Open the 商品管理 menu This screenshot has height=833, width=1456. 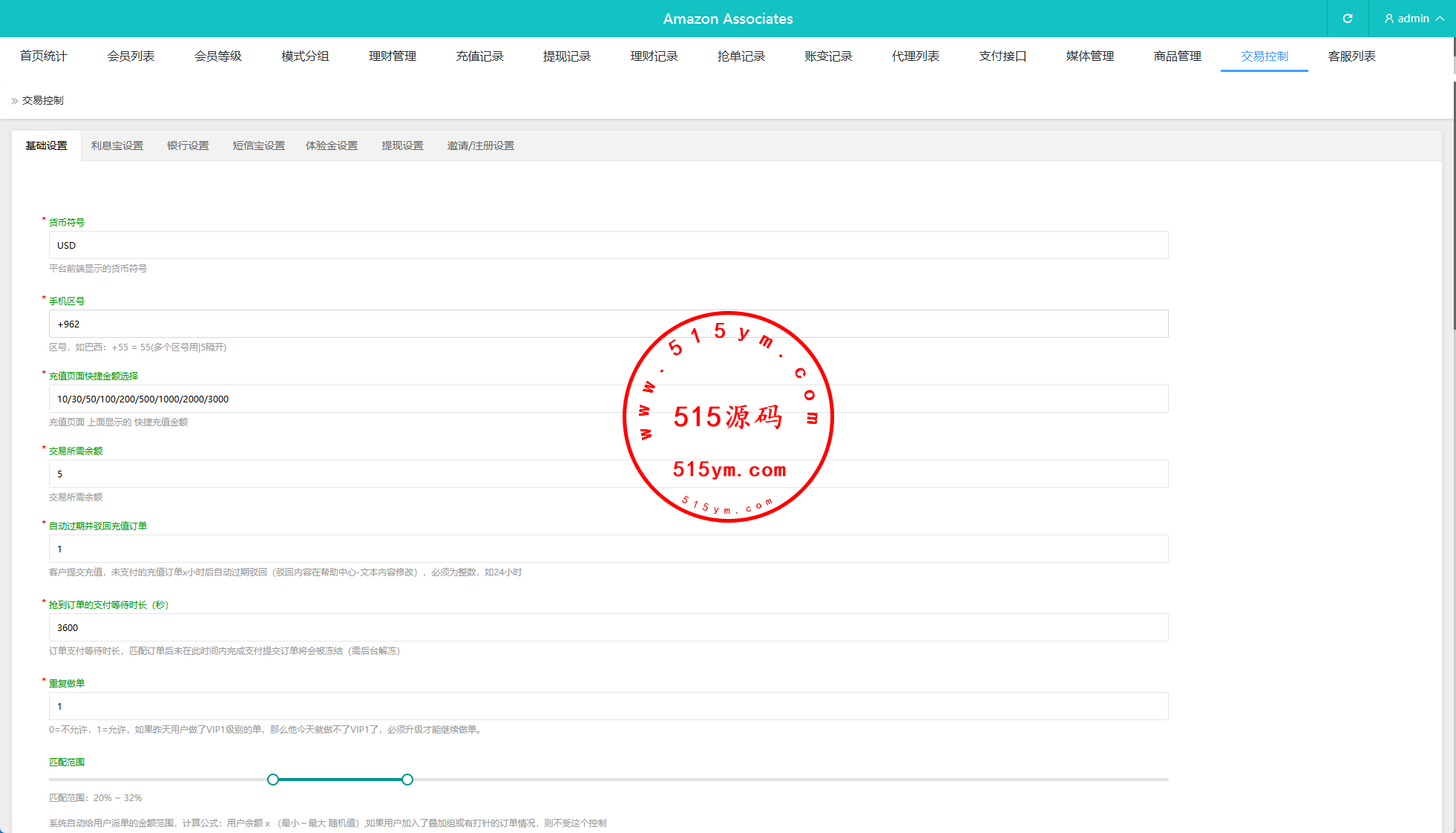point(1177,56)
